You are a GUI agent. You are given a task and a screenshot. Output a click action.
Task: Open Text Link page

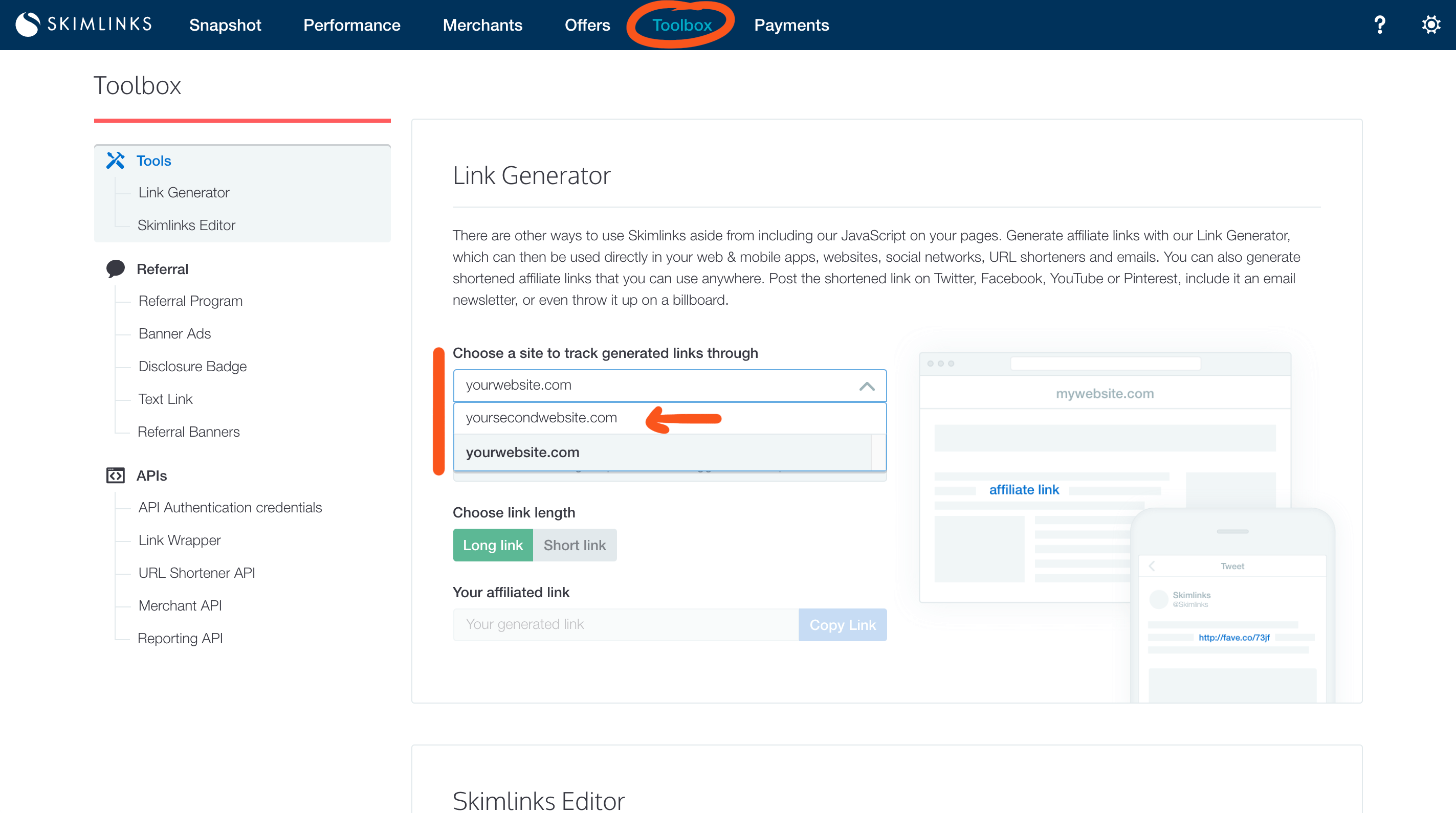tap(166, 399)
